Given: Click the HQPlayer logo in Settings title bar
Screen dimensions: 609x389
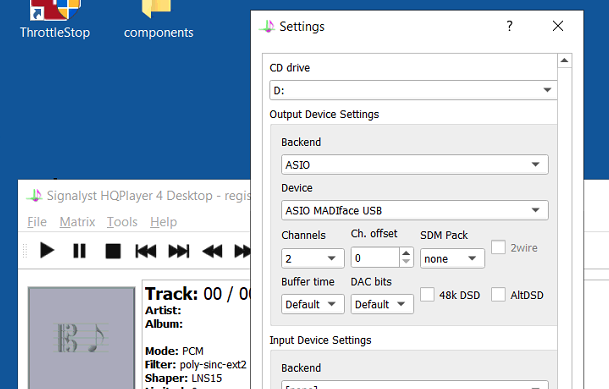Looking at the screenshot, I should [267, 26].
